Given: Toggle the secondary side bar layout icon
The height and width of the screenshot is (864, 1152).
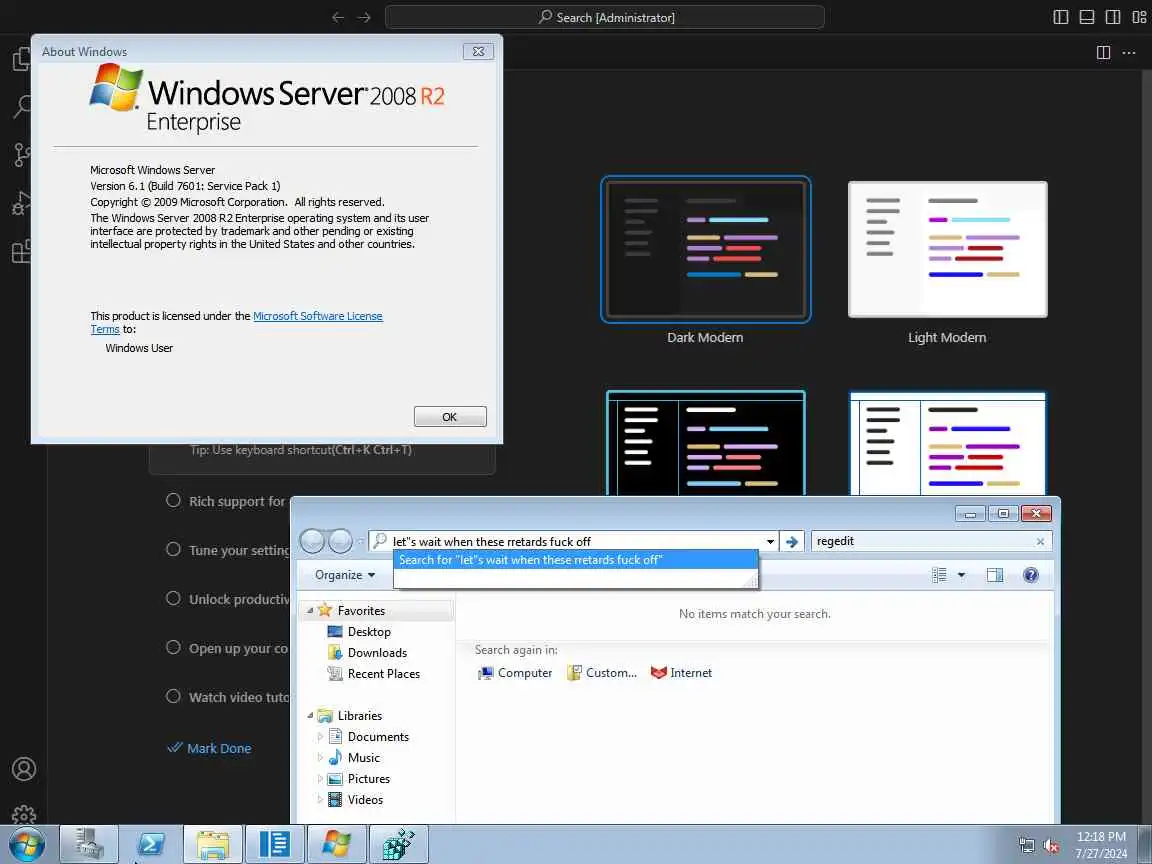Looking at the screenshot, I should [1113, 17].
